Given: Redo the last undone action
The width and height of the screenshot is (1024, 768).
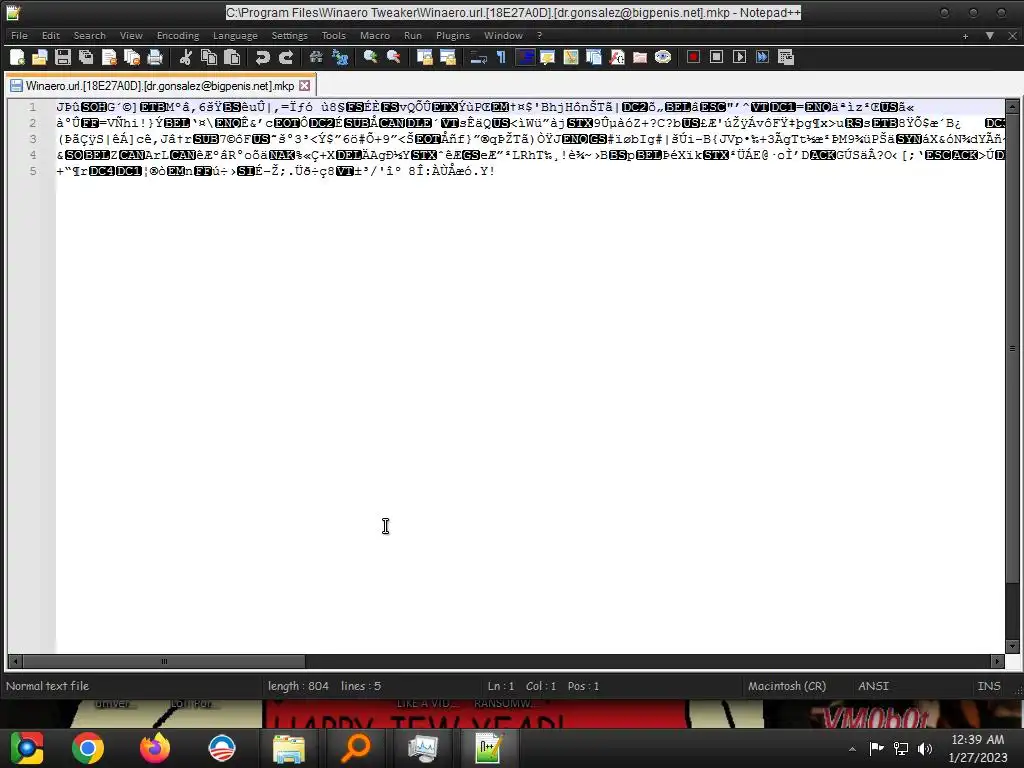Looking at the screenshot, I should click(285, 57).
